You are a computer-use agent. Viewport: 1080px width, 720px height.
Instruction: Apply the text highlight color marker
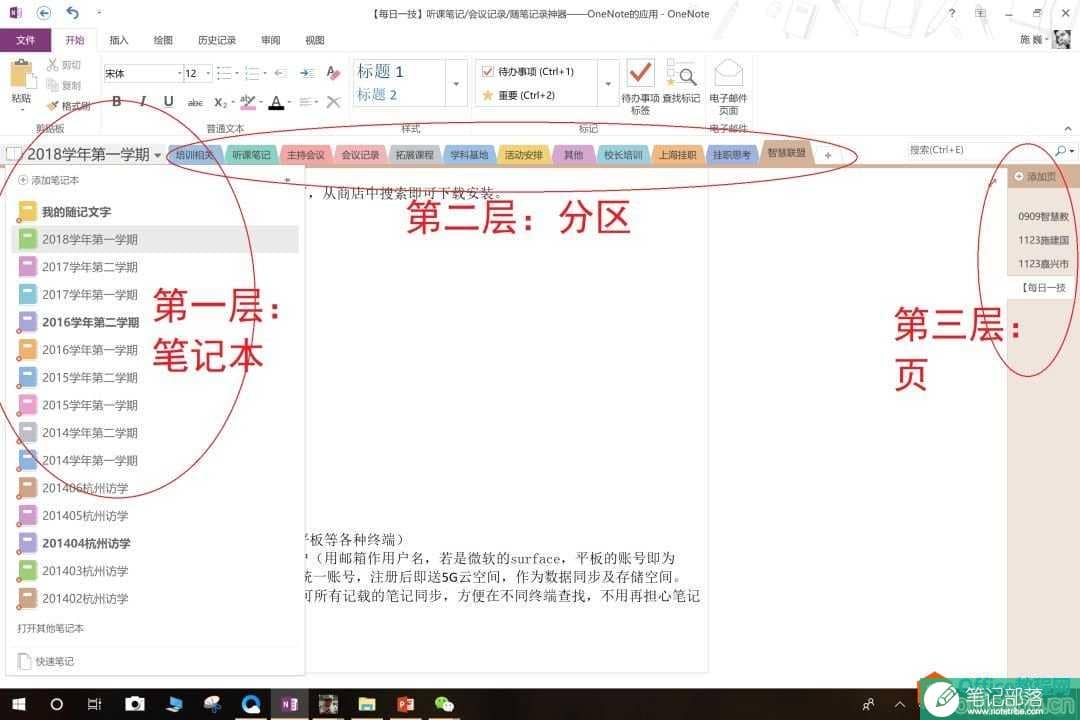pyautogui.click(x=247, y=102)
